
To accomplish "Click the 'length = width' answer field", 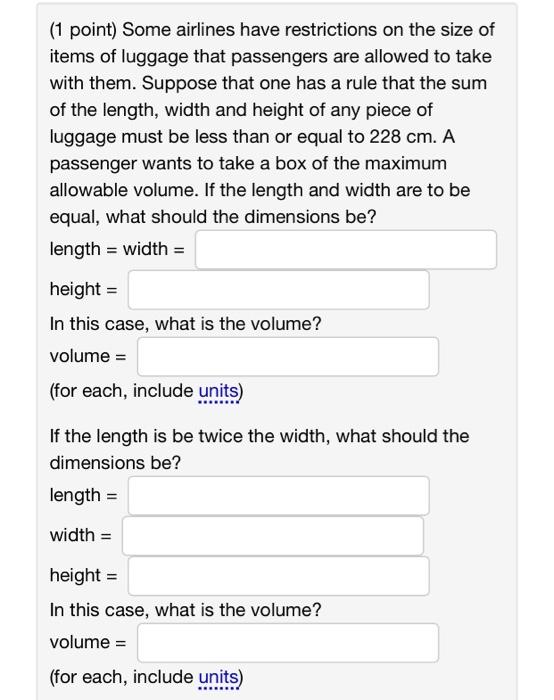I will coord(346,250).
